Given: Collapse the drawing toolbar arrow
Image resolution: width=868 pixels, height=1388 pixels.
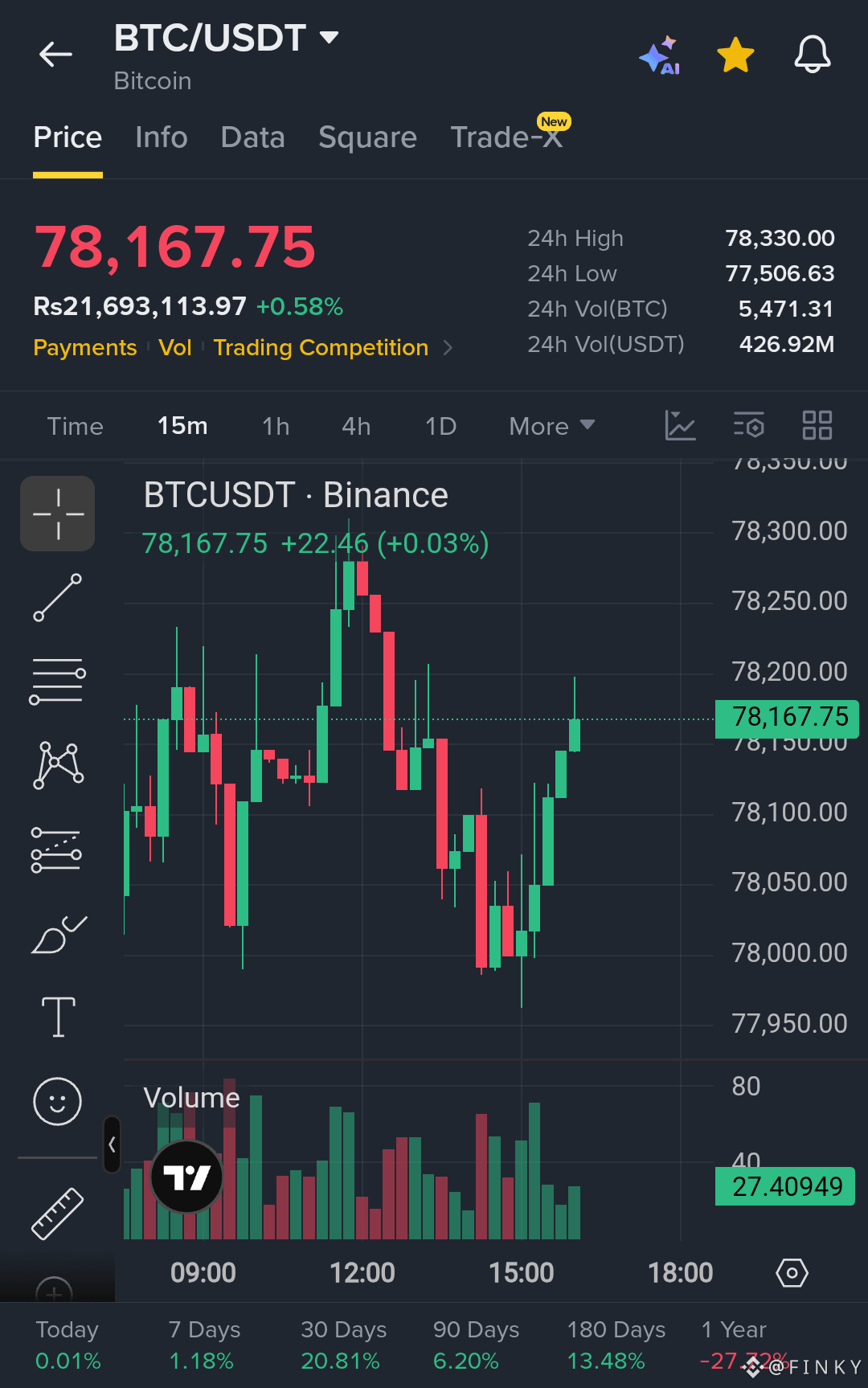Looking at the screenshot, I should click(x=113, y=1144).
